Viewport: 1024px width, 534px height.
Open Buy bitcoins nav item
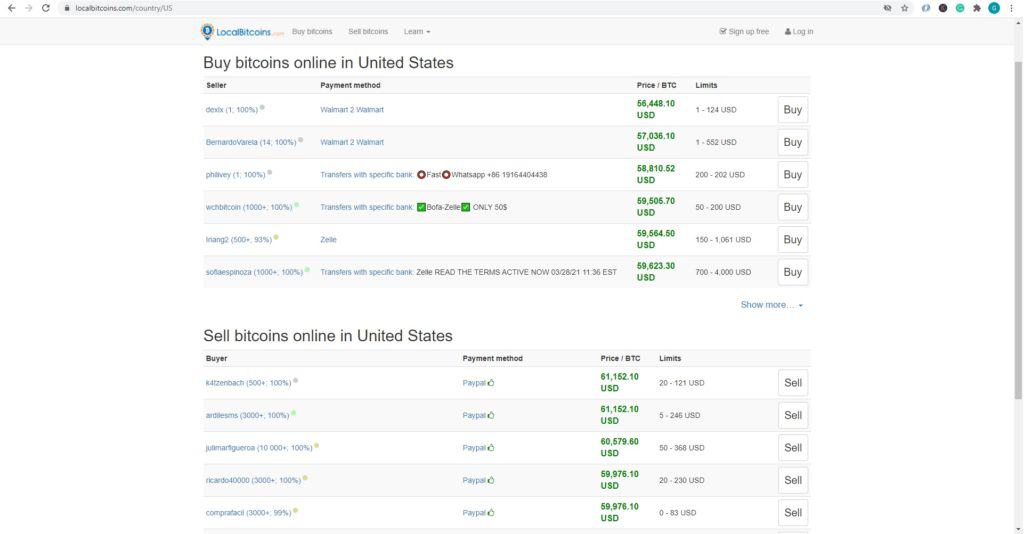[x=312, y=31]
